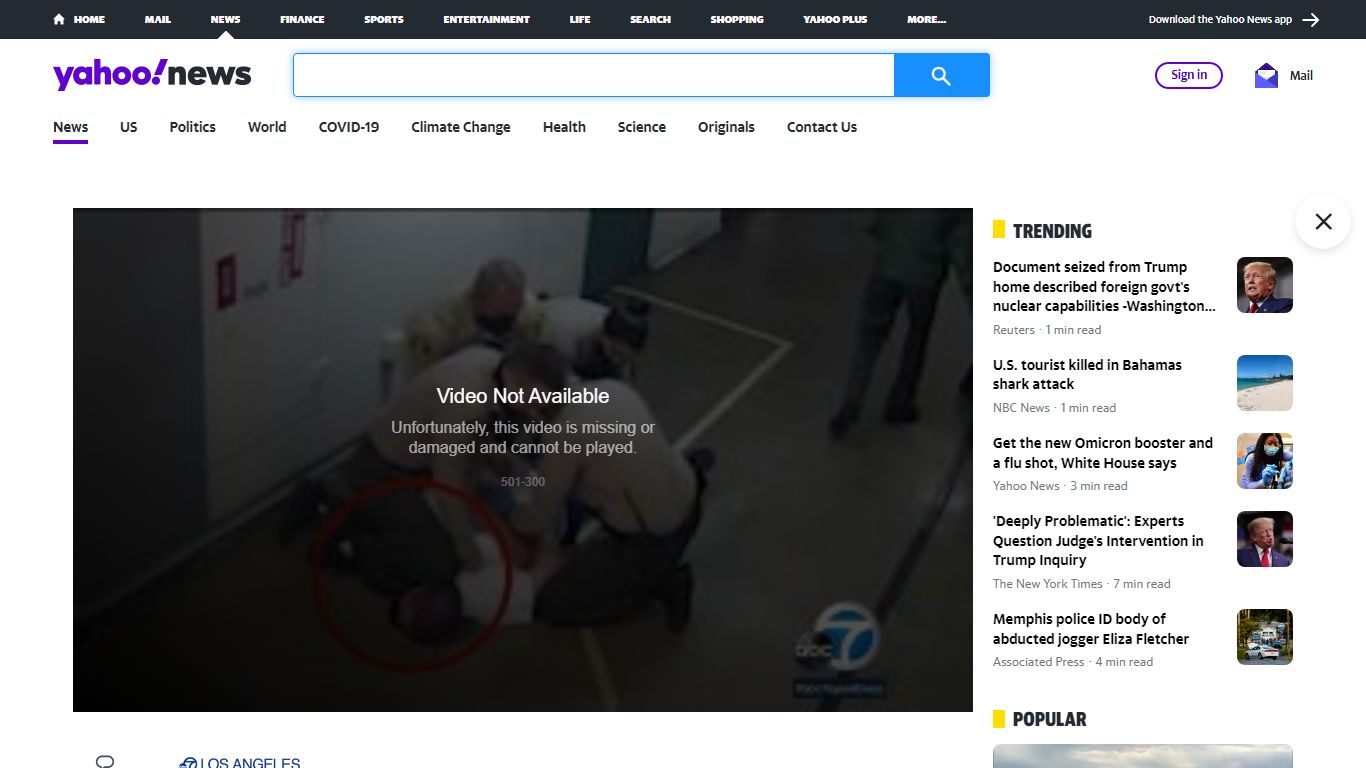This screenshot has width=1366, height=768.
Task: Open Mail in the top navigation bar
Action: 157,19
